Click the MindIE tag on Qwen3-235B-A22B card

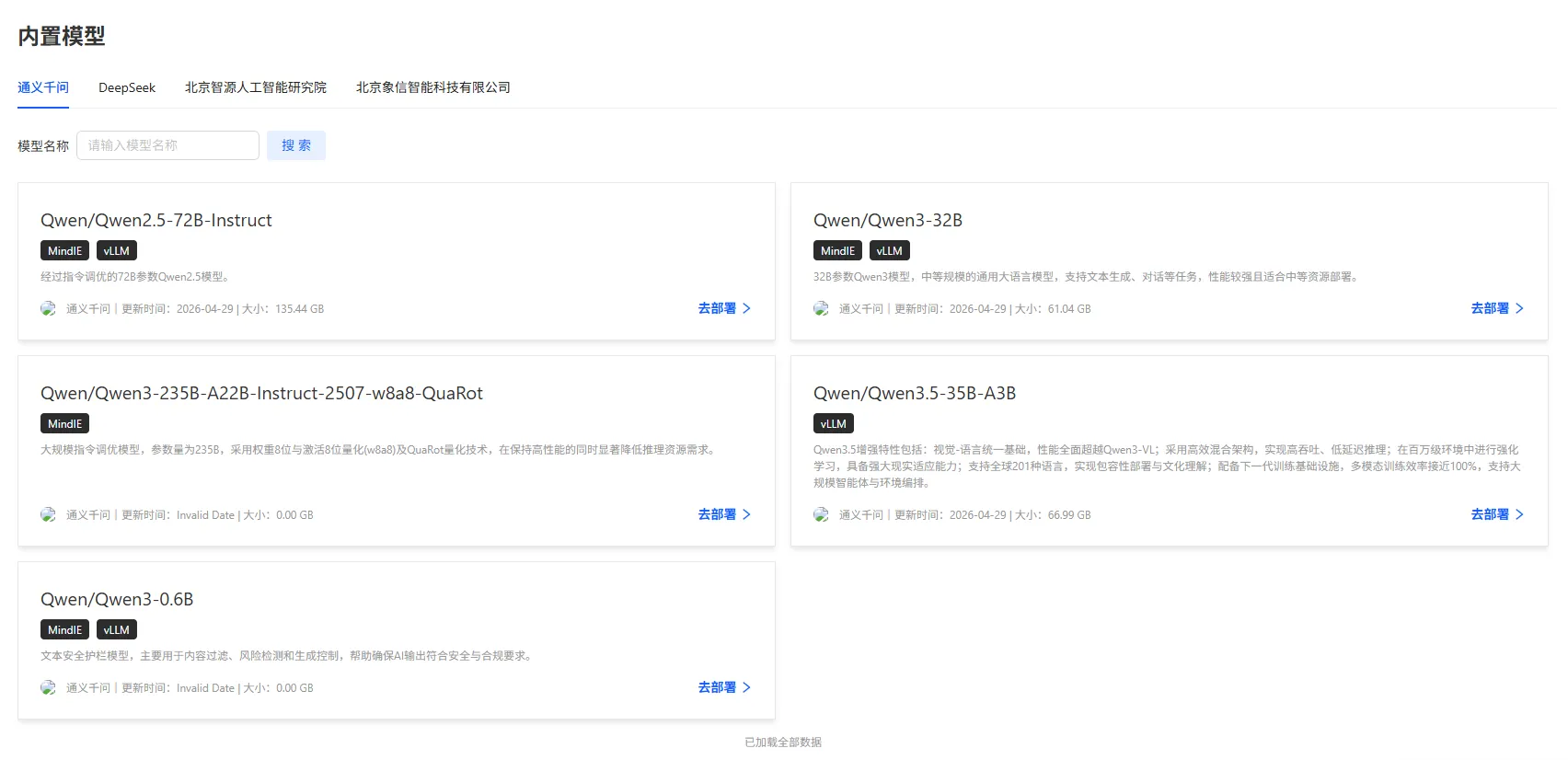64,423
